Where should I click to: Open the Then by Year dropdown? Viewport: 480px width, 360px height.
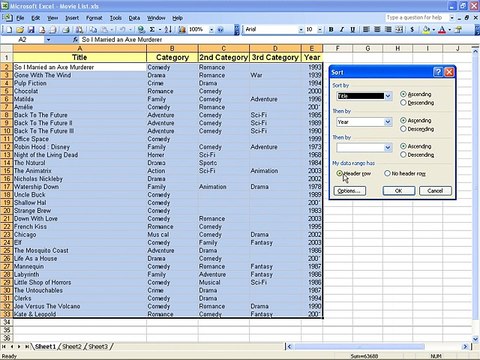(388, 122)
